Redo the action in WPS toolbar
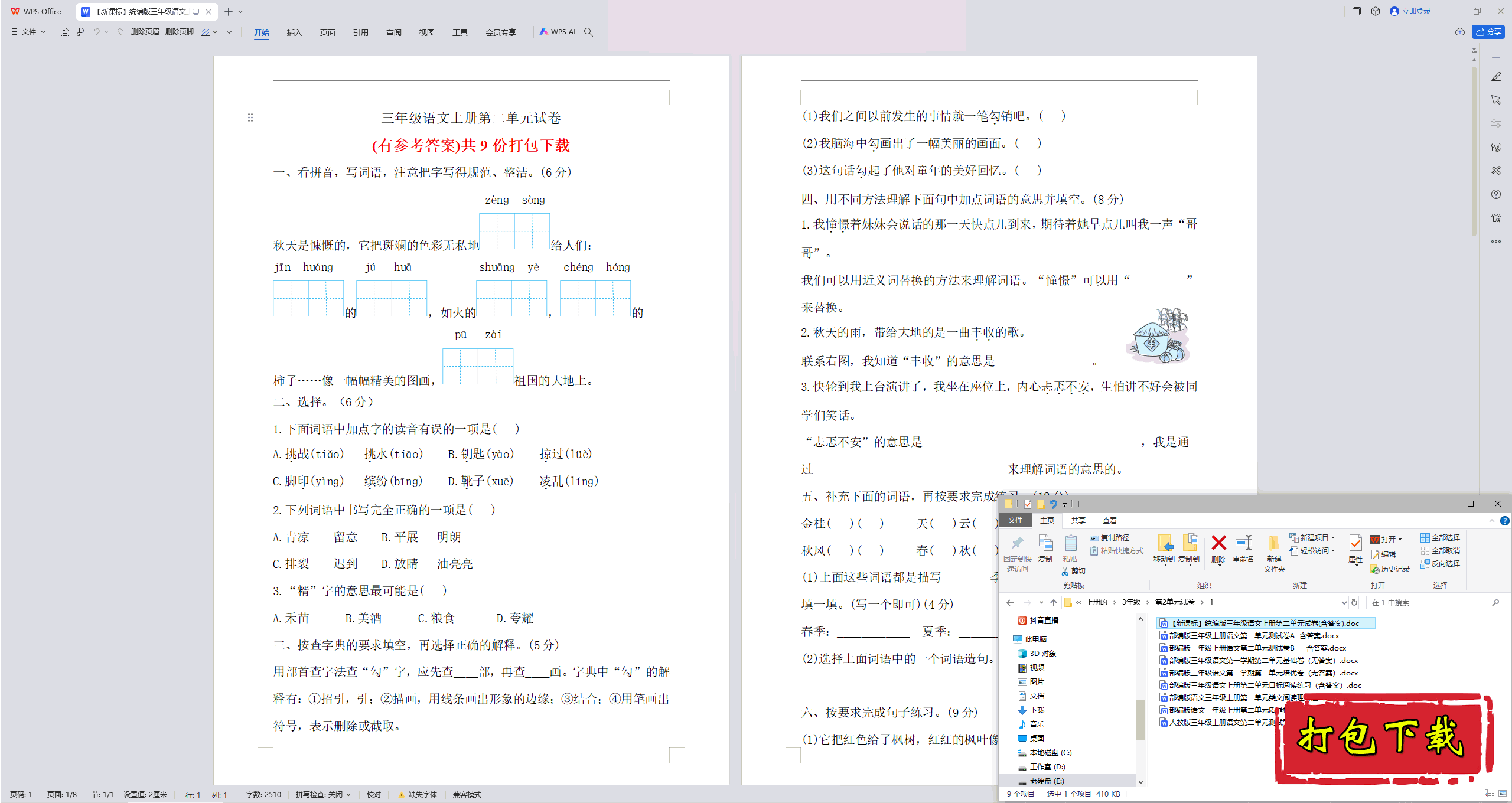 120,32
